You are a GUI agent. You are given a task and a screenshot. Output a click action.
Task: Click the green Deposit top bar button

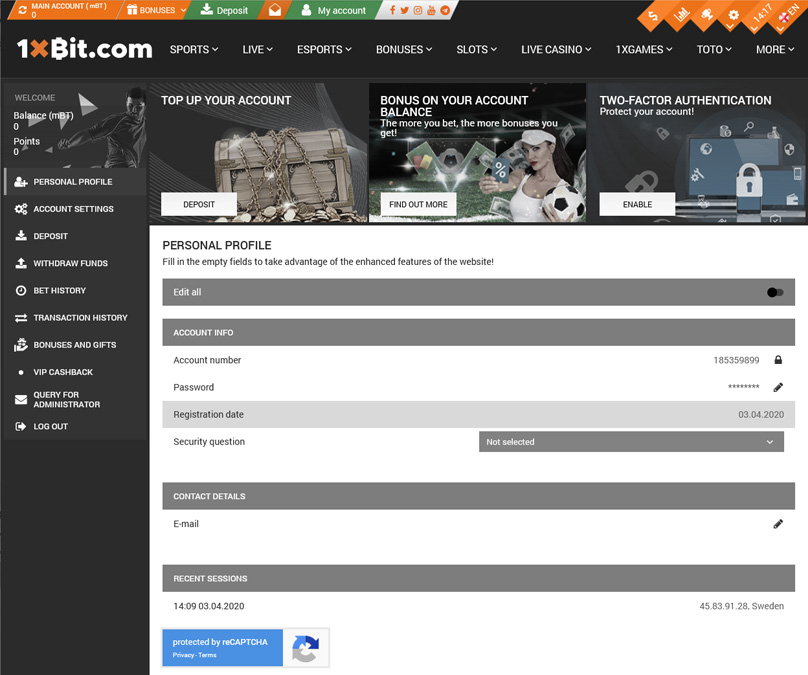[x=225, y=10]
